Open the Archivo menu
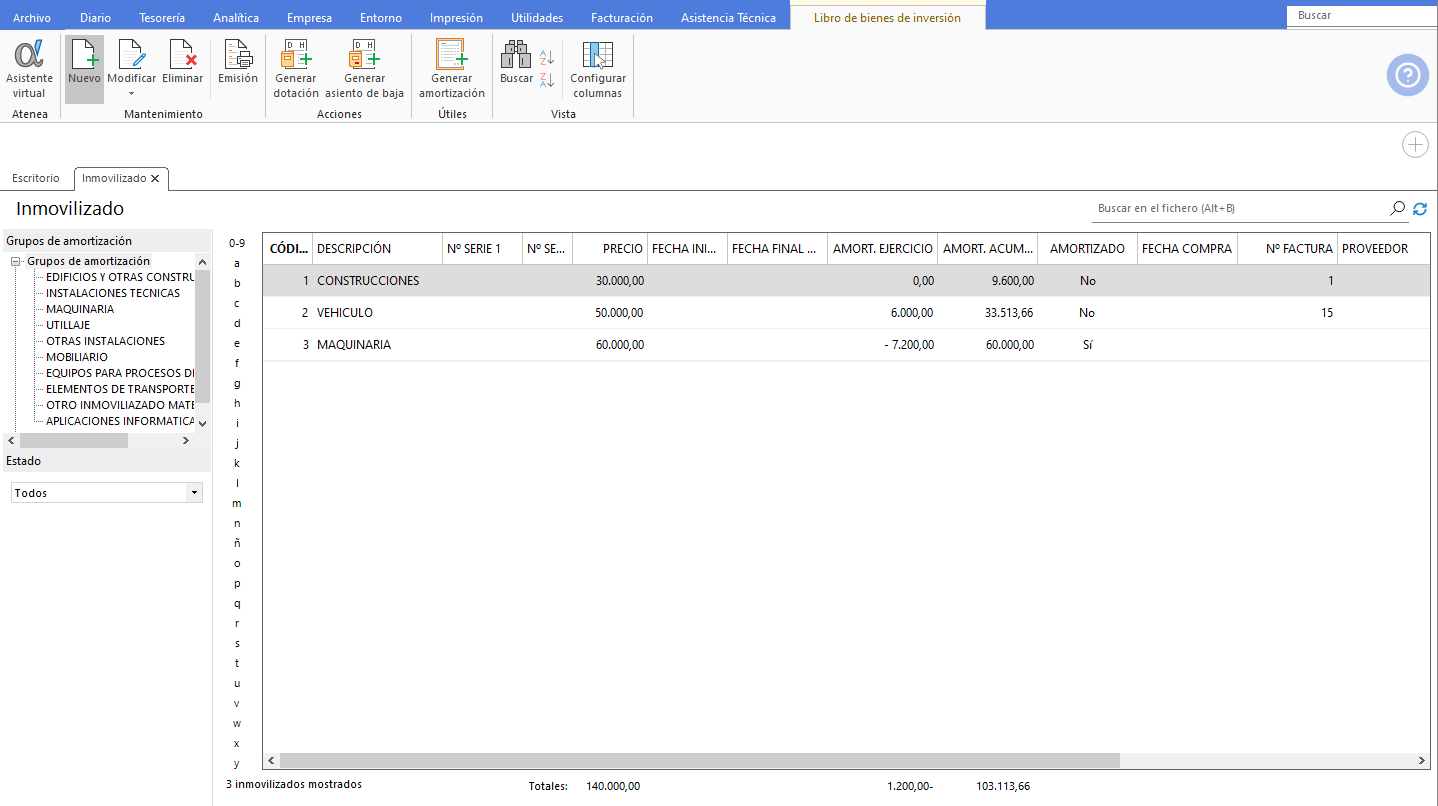The height and width of the screenshot is (806, 1438). click(x=32, y=18)
